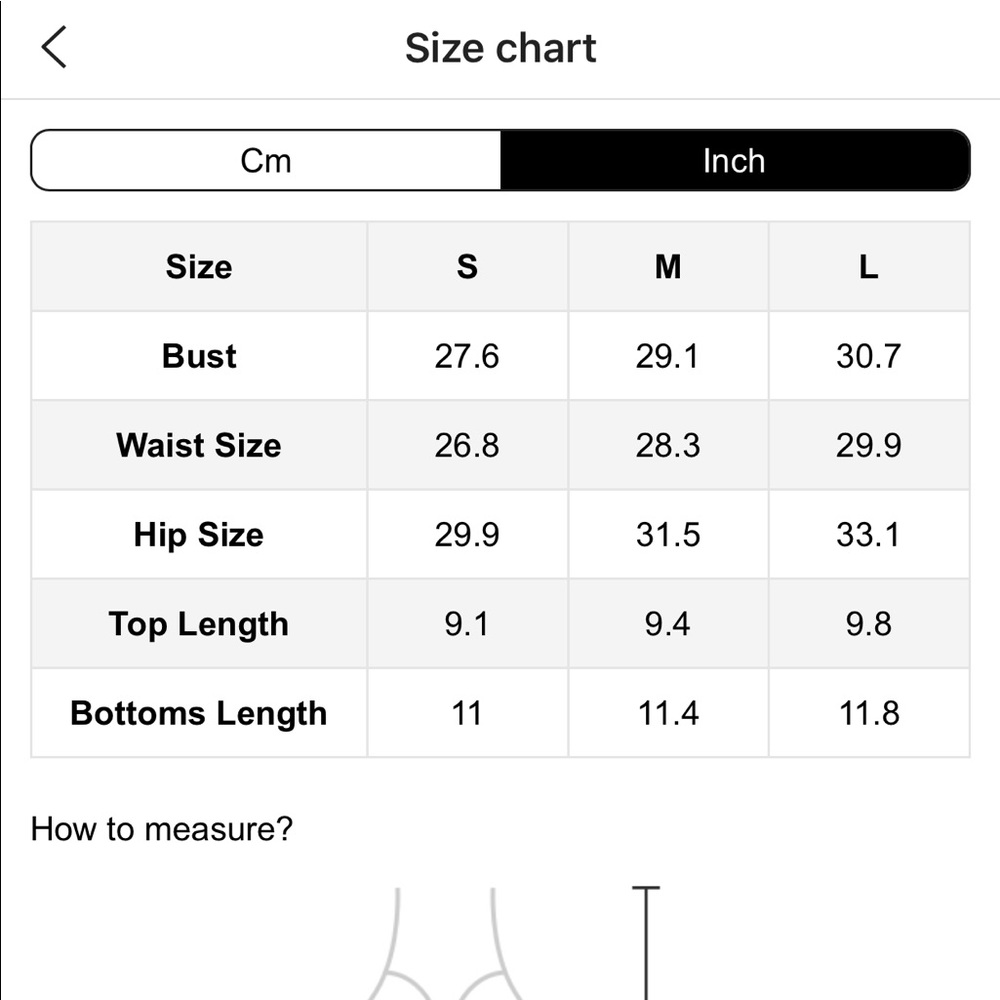Select the 27.6 bust value for S
The width and height of the screenshot is (1000, 1000).
[467, 356]
